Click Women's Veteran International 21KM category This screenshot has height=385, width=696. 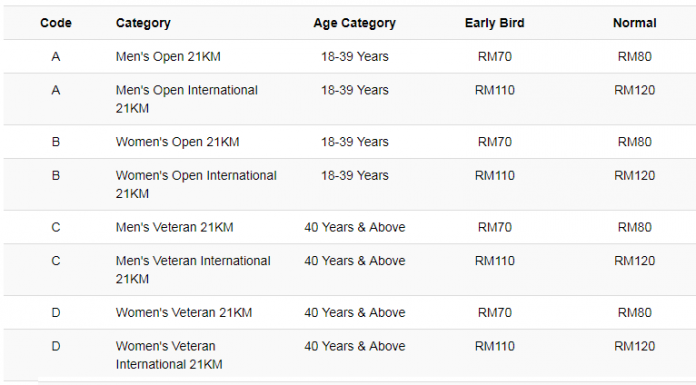[x=169, y=355]
